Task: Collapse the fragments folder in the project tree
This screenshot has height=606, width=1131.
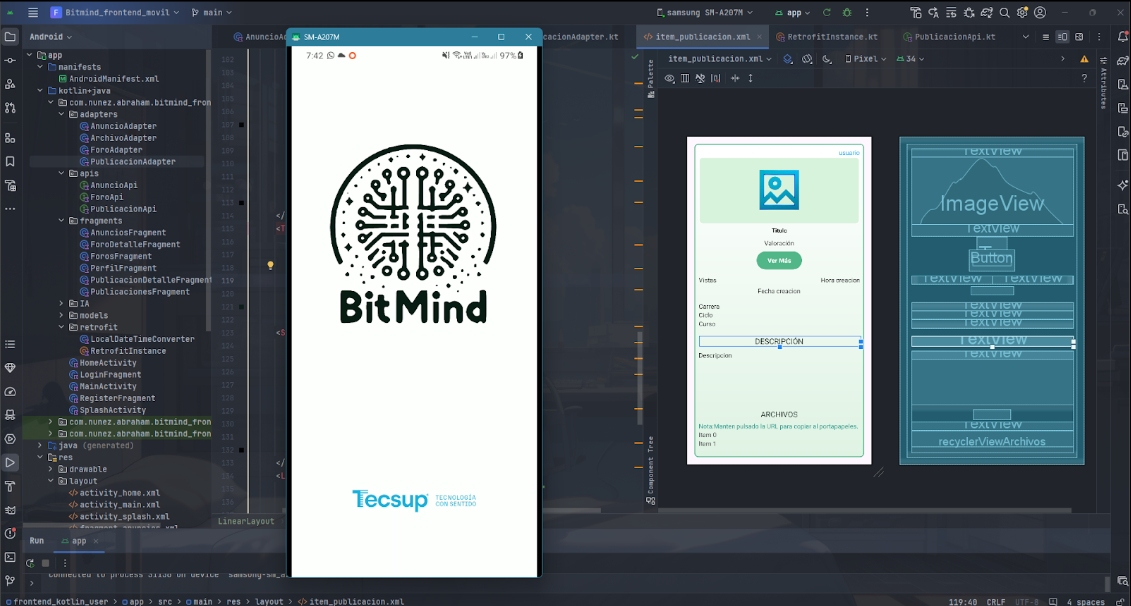Action: pyautogui.click(x=59, y=220)
